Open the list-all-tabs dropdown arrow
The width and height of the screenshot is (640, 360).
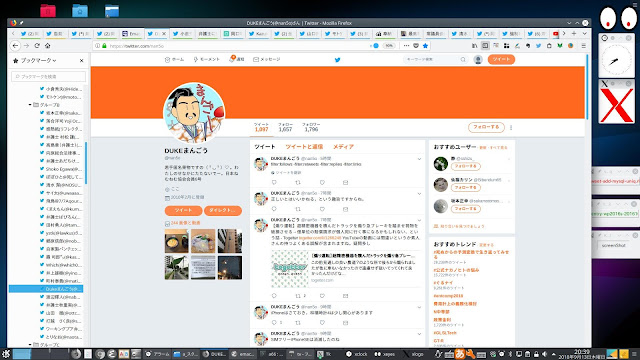click(584, 33)
